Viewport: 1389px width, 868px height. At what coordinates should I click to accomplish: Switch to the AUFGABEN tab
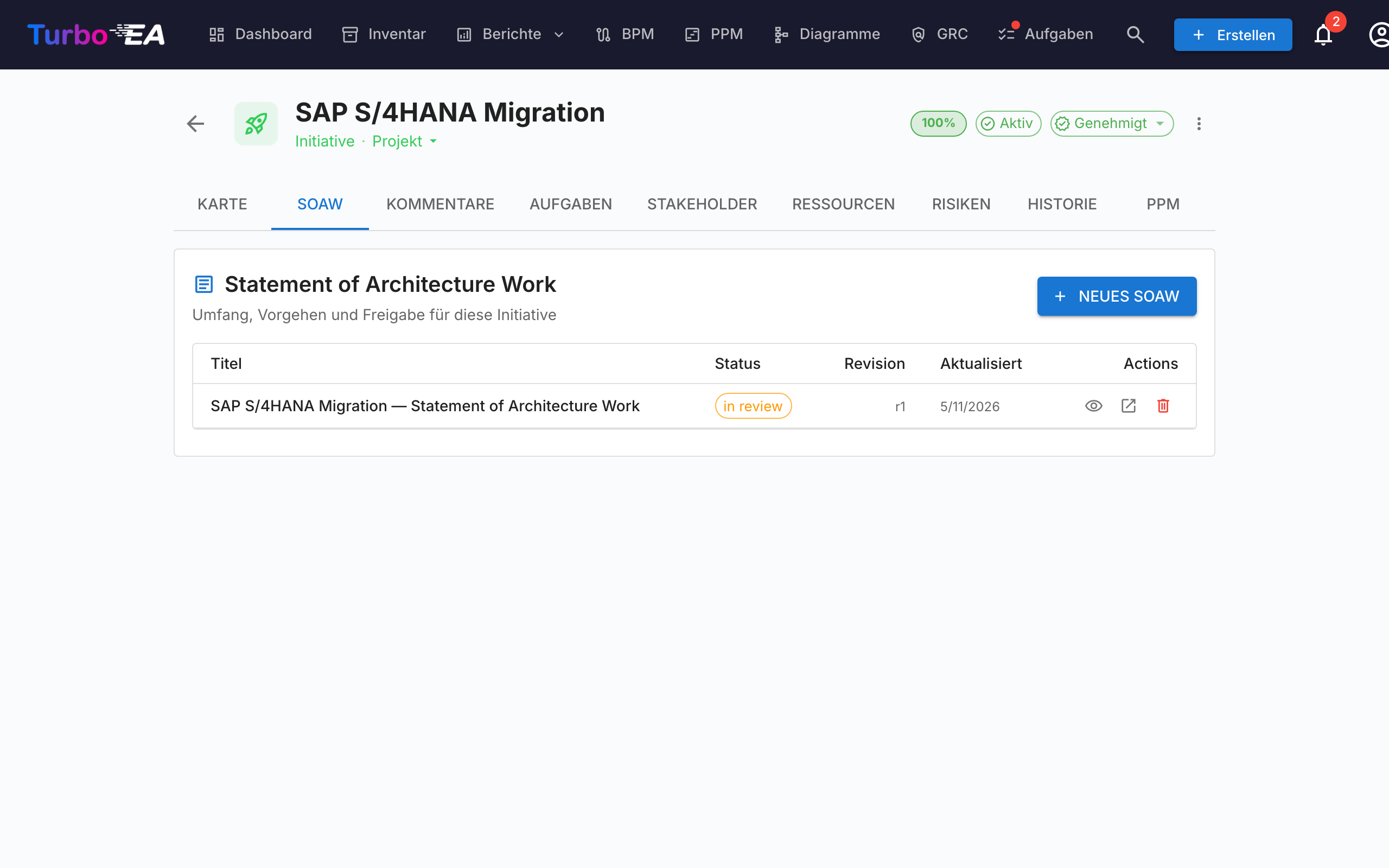click(571, 205)
